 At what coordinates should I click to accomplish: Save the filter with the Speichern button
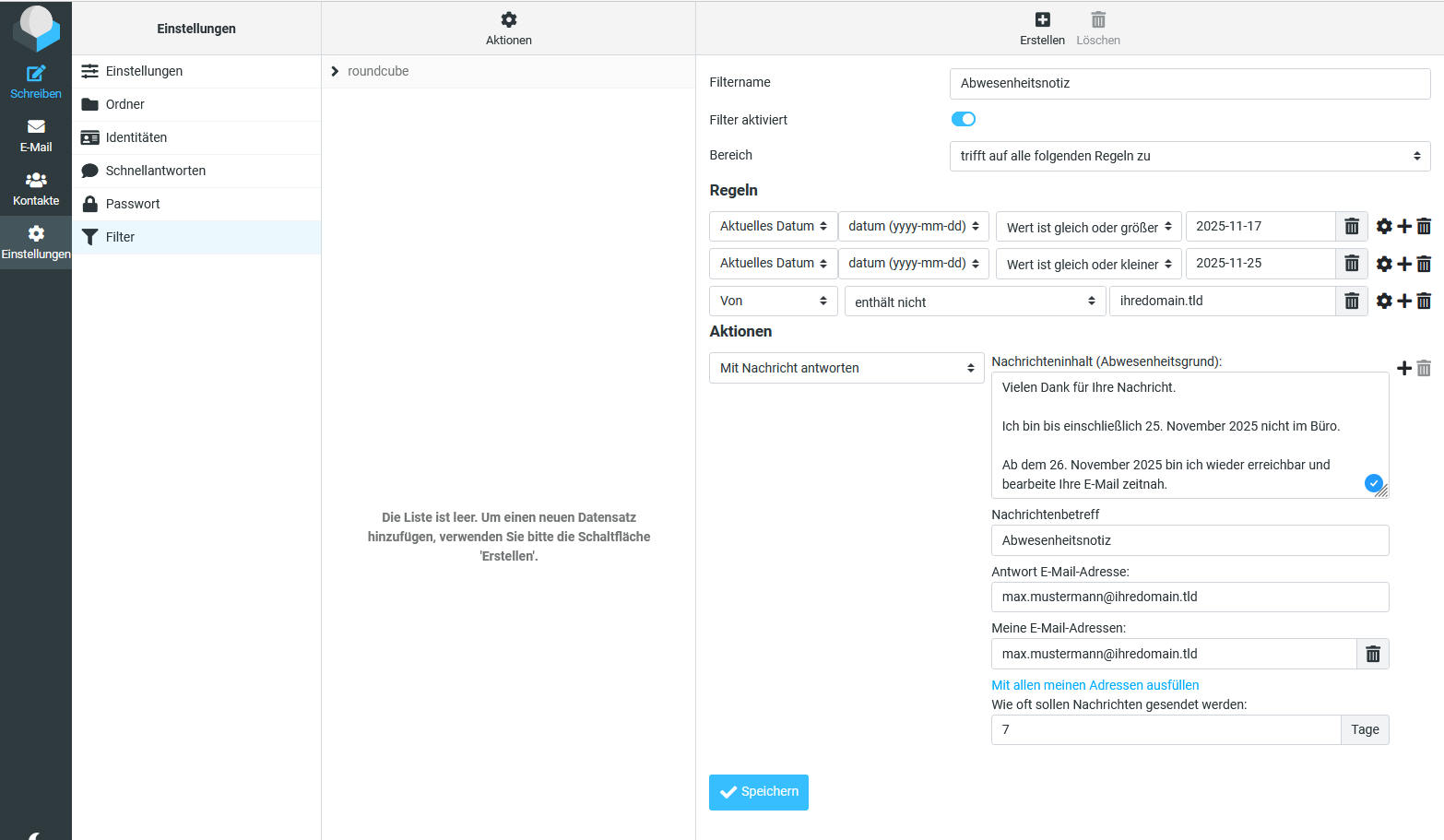coord(758,791)
